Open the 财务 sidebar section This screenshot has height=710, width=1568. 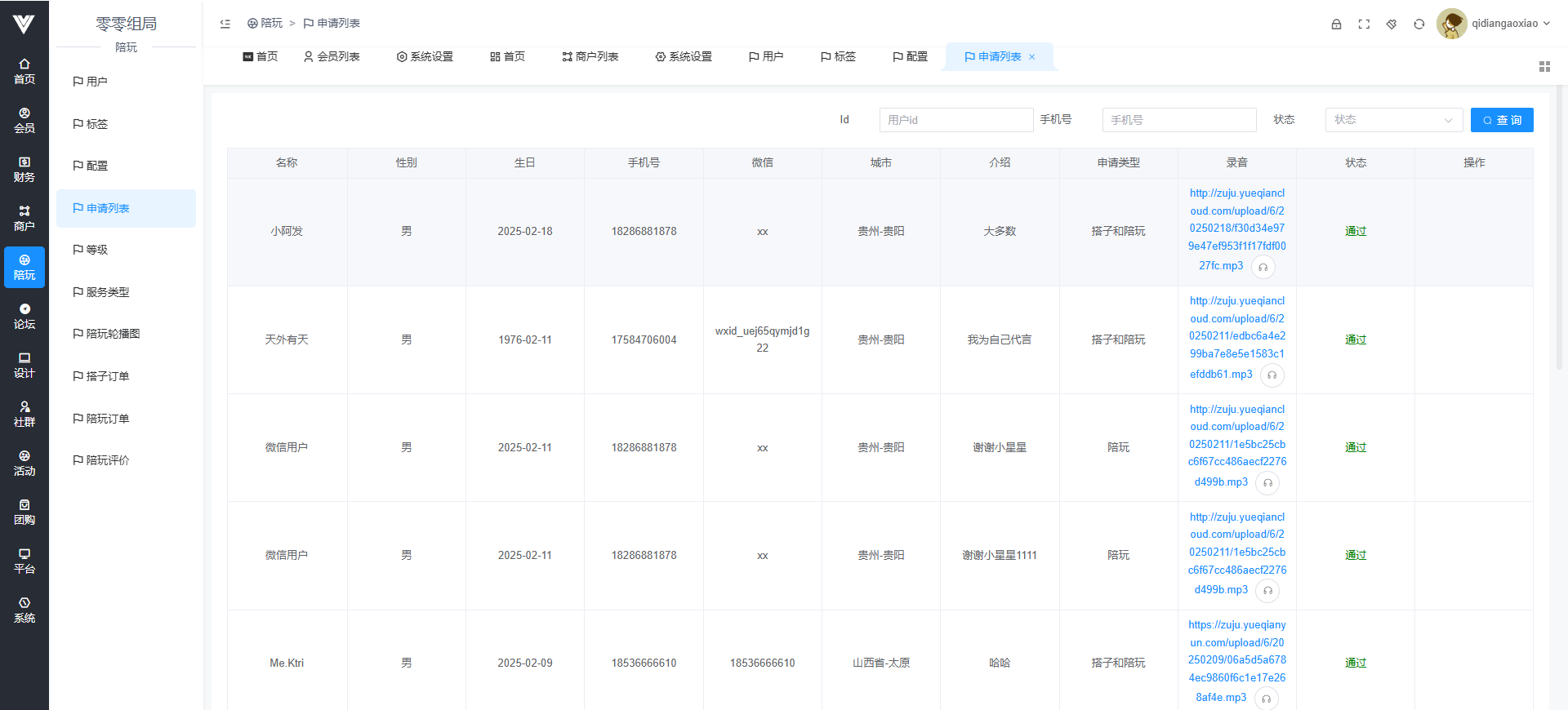[x=24, y=170]
